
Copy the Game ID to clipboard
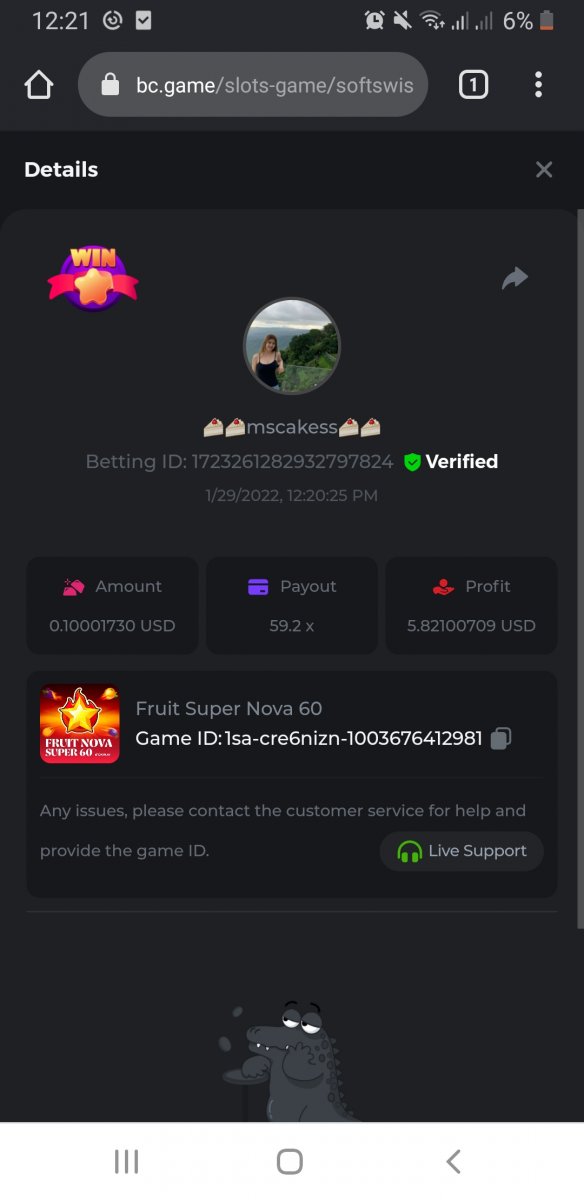[502, 739]
